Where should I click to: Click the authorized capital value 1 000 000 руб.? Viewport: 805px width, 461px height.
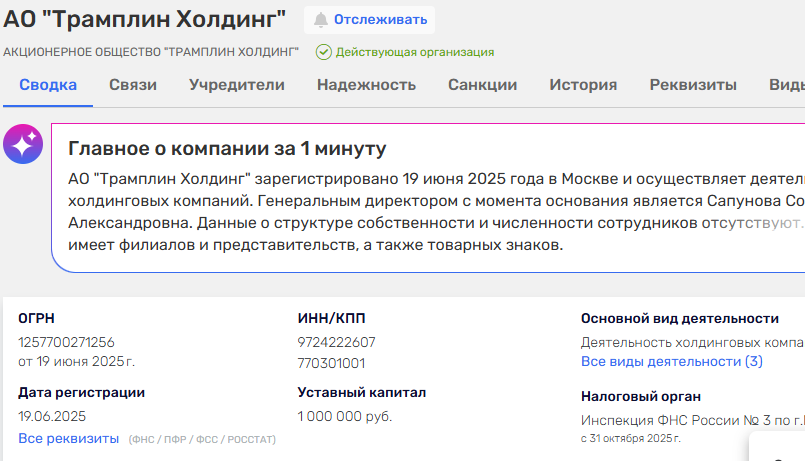click(x=345, y=416)
